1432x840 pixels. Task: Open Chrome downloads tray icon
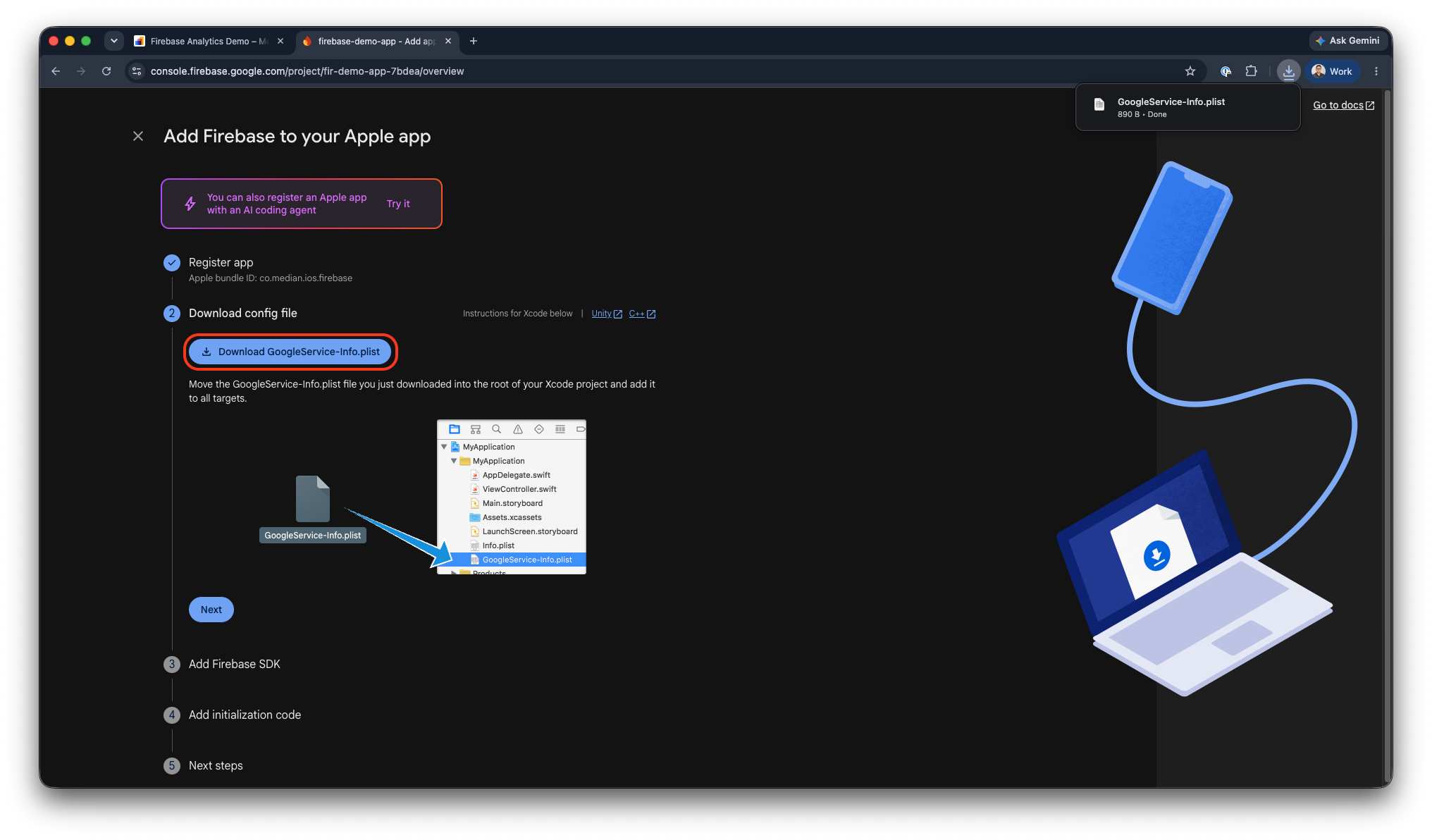(x=1288, y=71)
